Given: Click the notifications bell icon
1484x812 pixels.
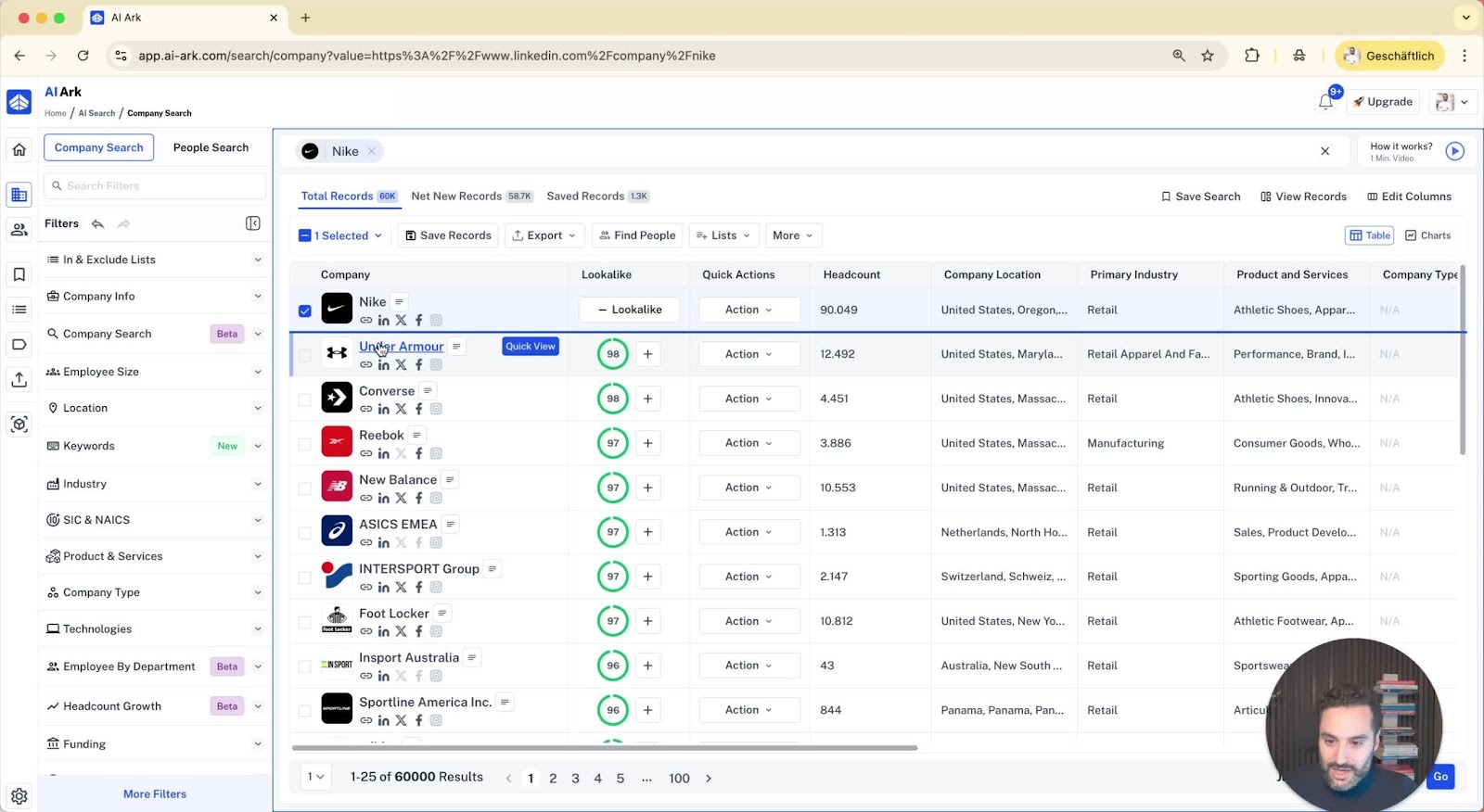Looking at the screenshot, I should [1325, 102].
